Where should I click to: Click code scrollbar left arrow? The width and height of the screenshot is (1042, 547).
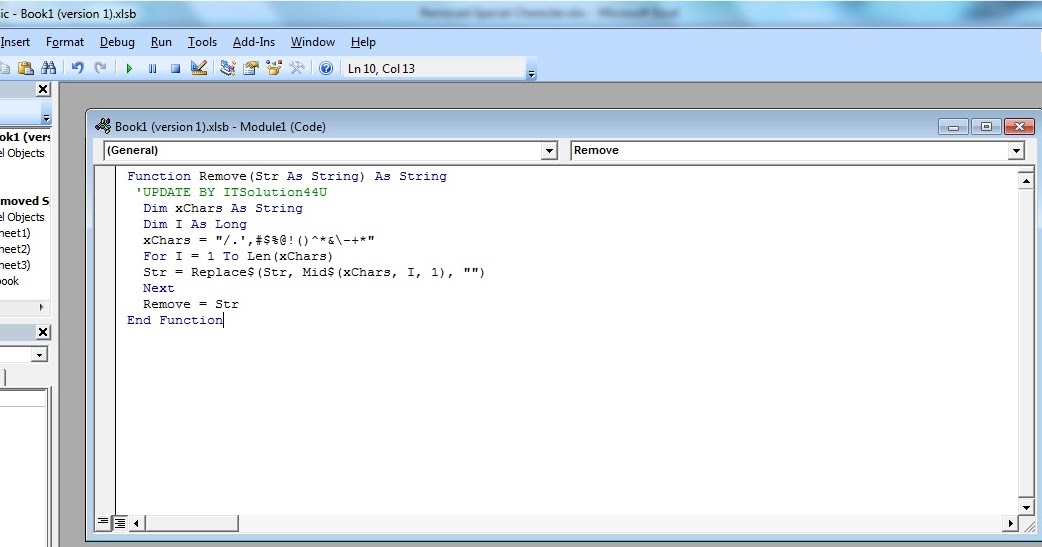coord(136,523)
